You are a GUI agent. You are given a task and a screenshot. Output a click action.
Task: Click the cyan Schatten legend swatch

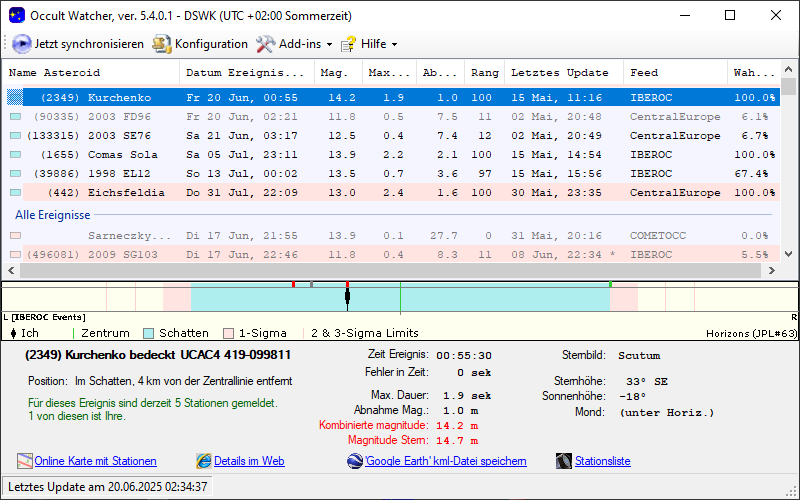pos(149,333)
